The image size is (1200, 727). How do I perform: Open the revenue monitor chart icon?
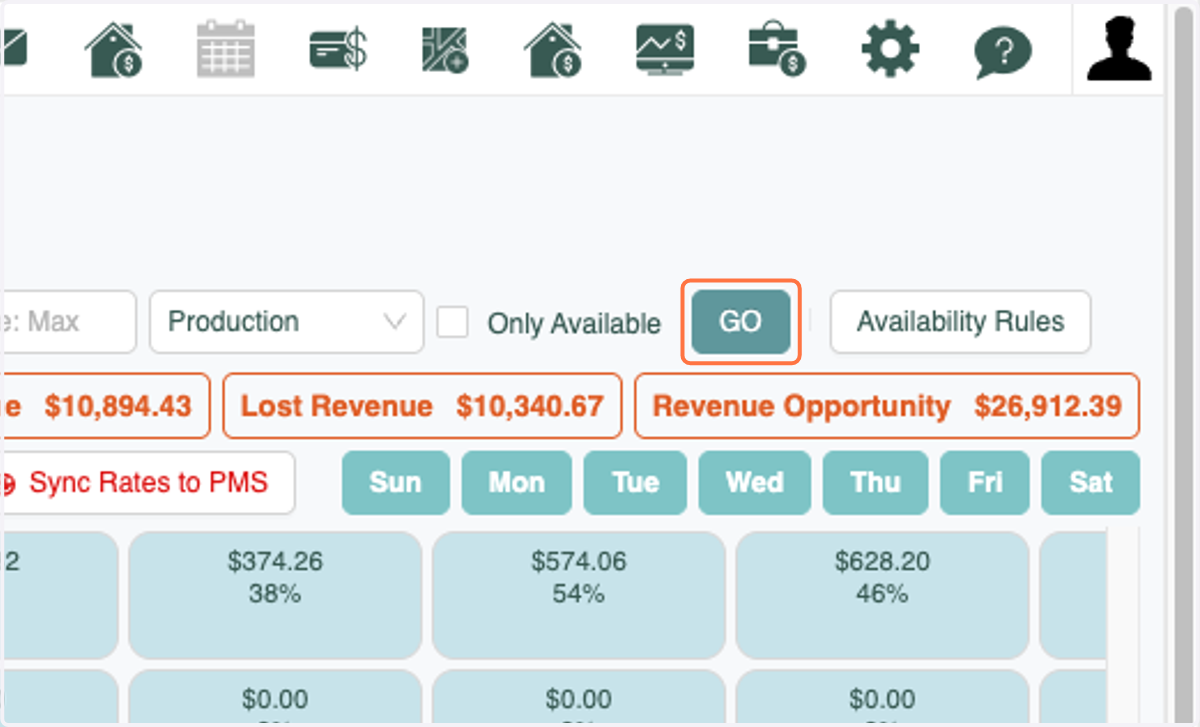[x=666, y=48]
